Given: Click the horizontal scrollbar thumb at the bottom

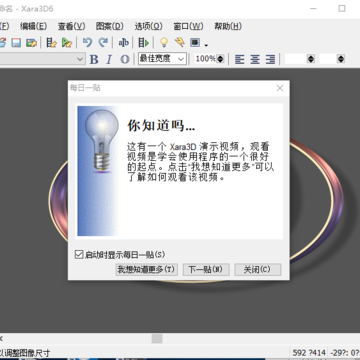Looking at the screenshot, I should click(157, 339).
